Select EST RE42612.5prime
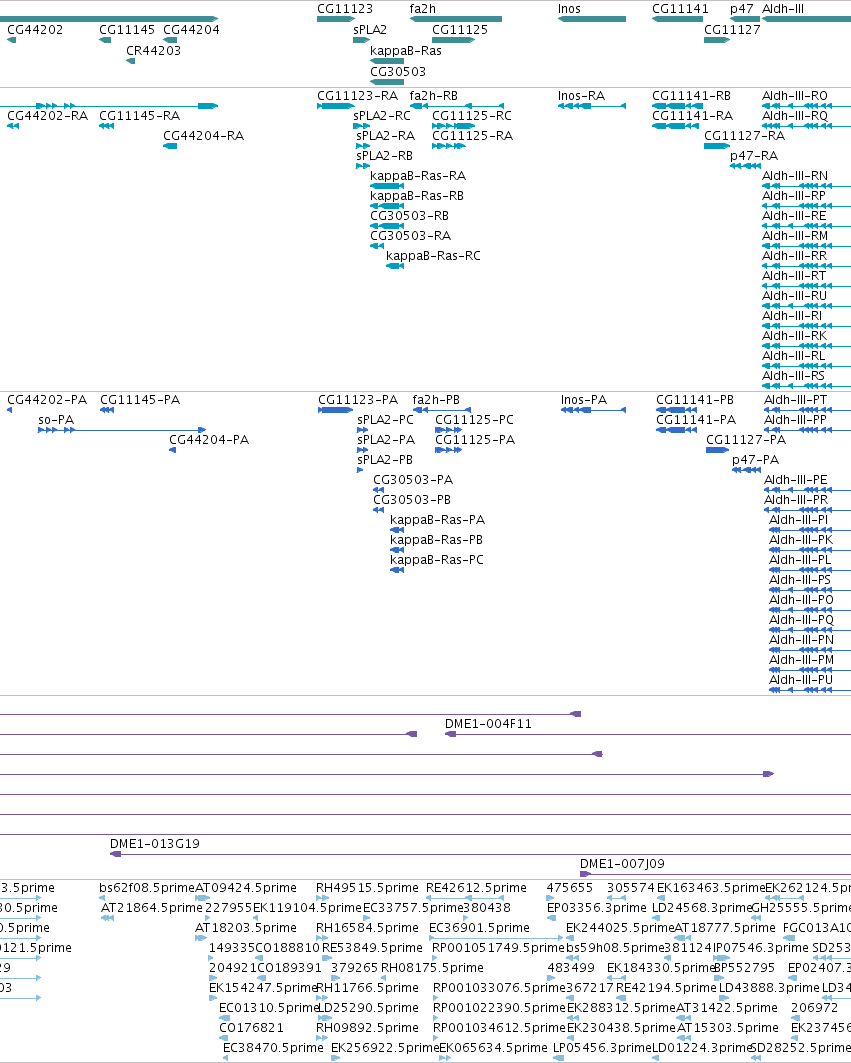This screenshot has width=851, height=1063. point(476,888)
